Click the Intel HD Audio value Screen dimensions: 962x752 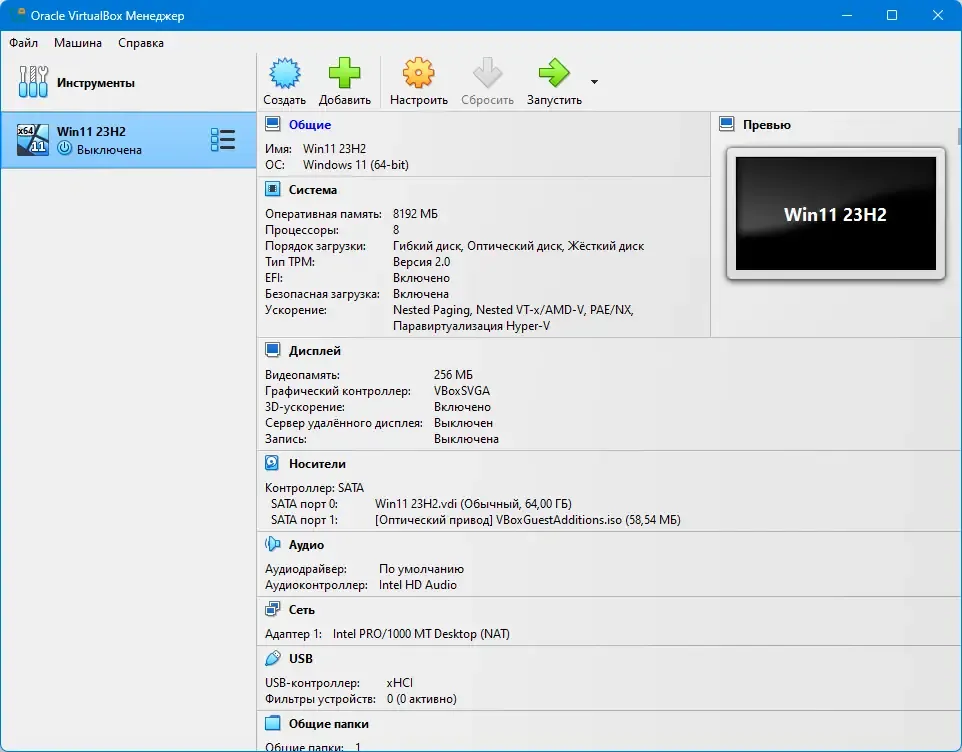418,585
